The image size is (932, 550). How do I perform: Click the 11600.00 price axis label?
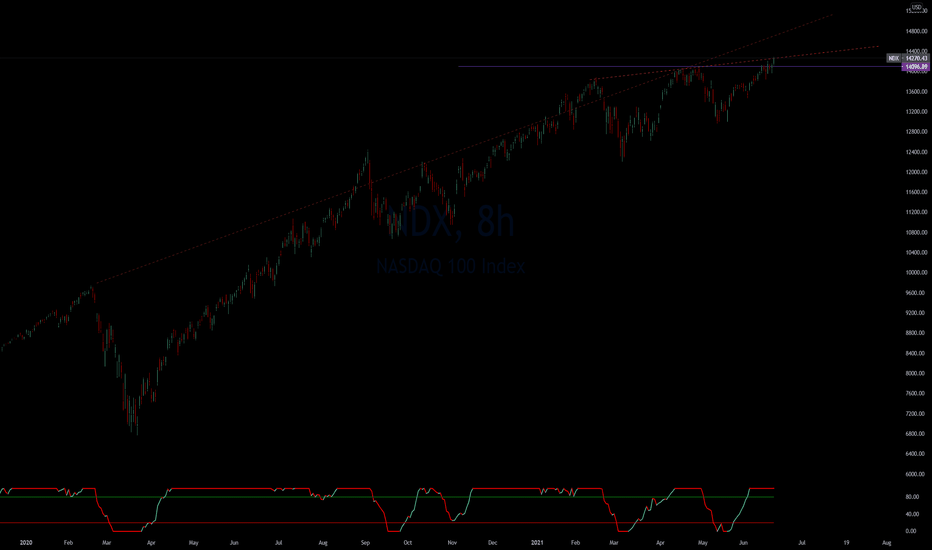click(916, 192)
